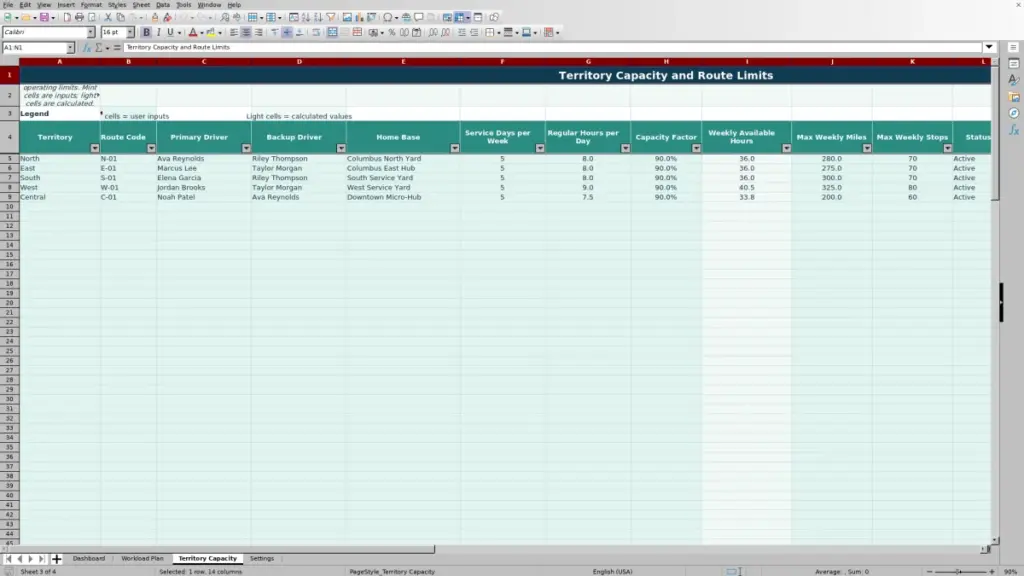Select column header D
This screenshot has width=1024, height=576.
tap(299, 62)
